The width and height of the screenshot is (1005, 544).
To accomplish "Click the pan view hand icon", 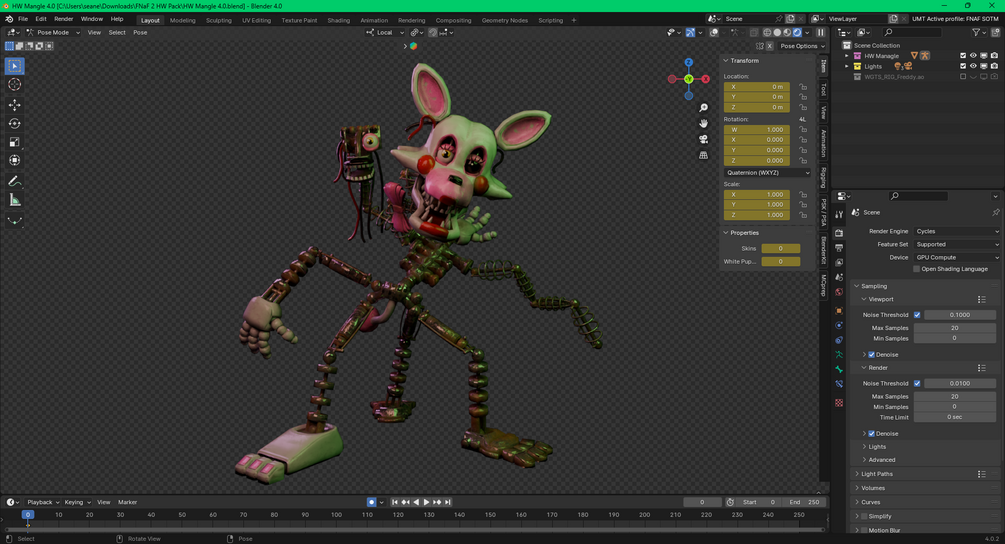I will coord(703,124).
